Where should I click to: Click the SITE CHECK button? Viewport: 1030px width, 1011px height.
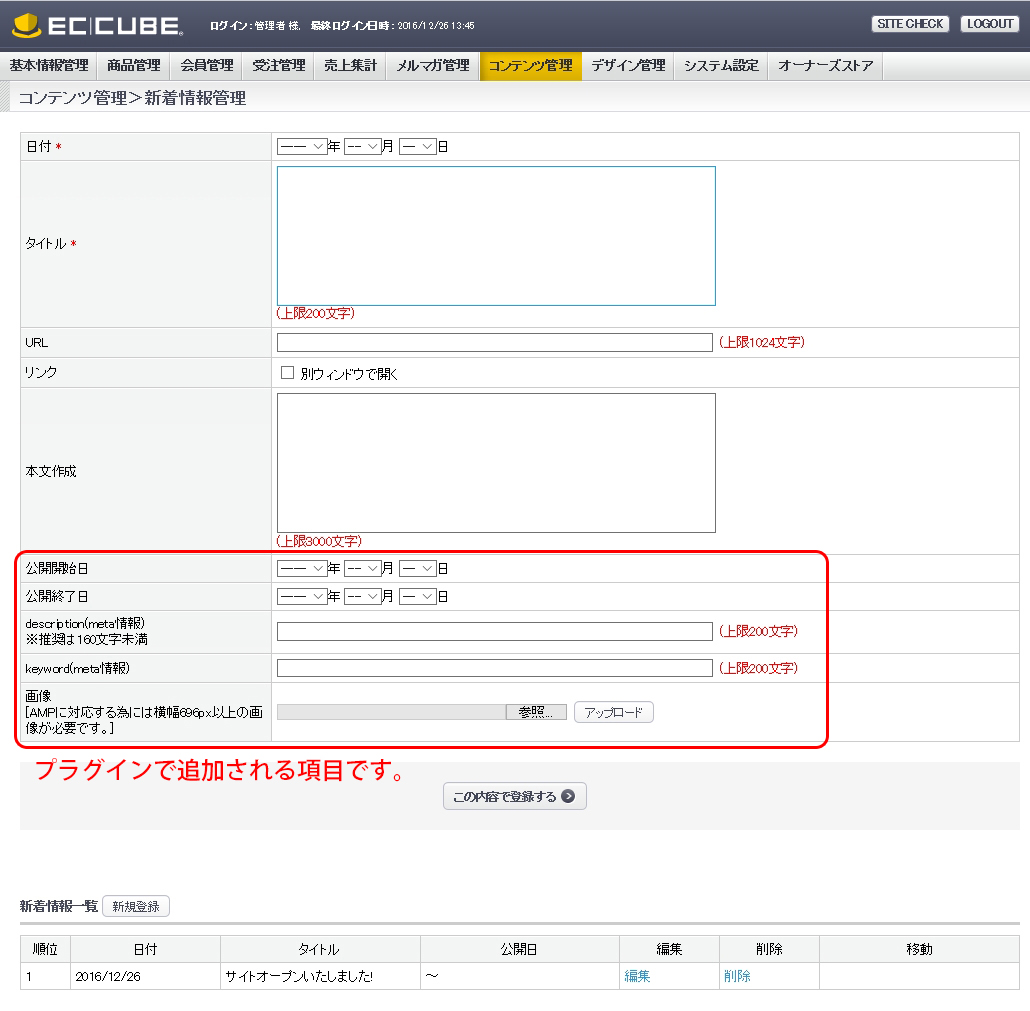coord(910,24)
